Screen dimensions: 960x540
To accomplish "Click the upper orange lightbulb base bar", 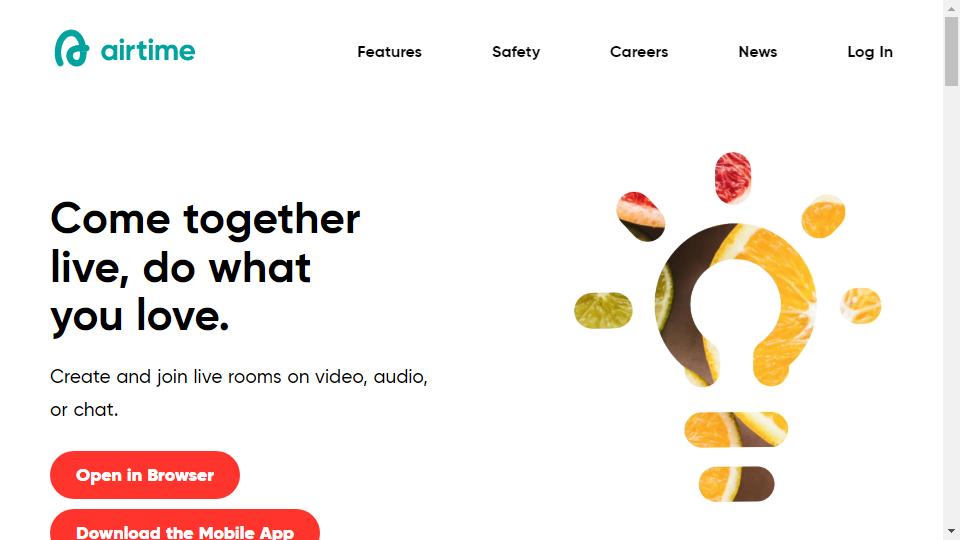I will [736, 429].
